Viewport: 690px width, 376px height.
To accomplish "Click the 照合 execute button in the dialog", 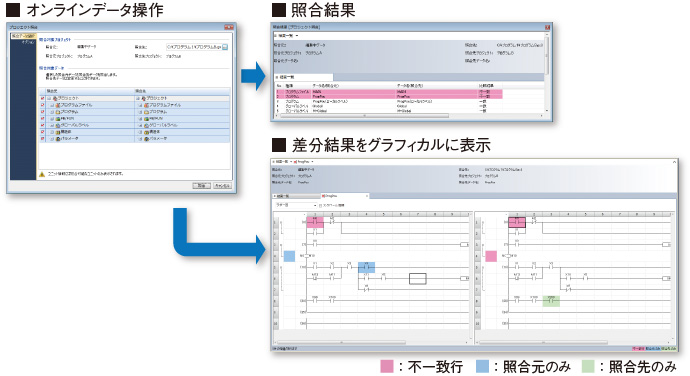I will (x=202, y=186).
